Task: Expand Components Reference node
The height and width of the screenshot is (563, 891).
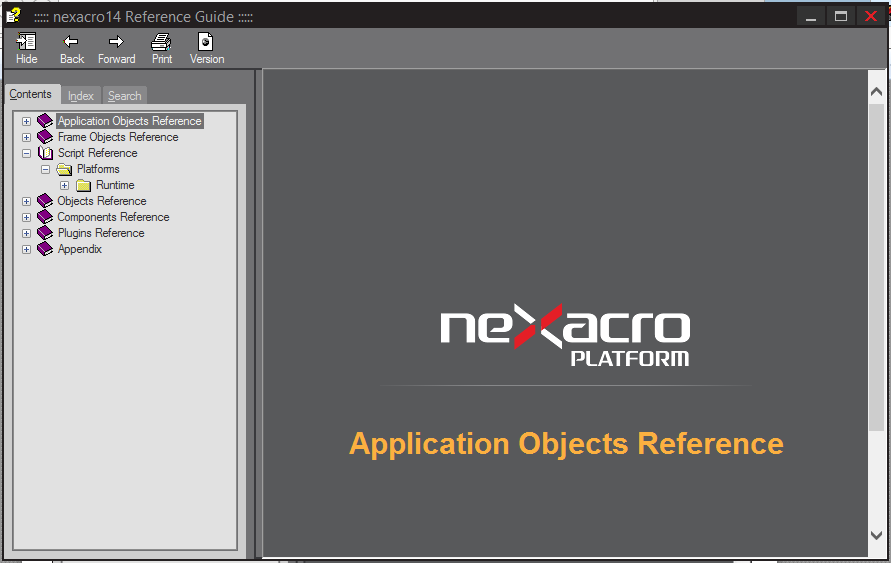Action: 26,217
